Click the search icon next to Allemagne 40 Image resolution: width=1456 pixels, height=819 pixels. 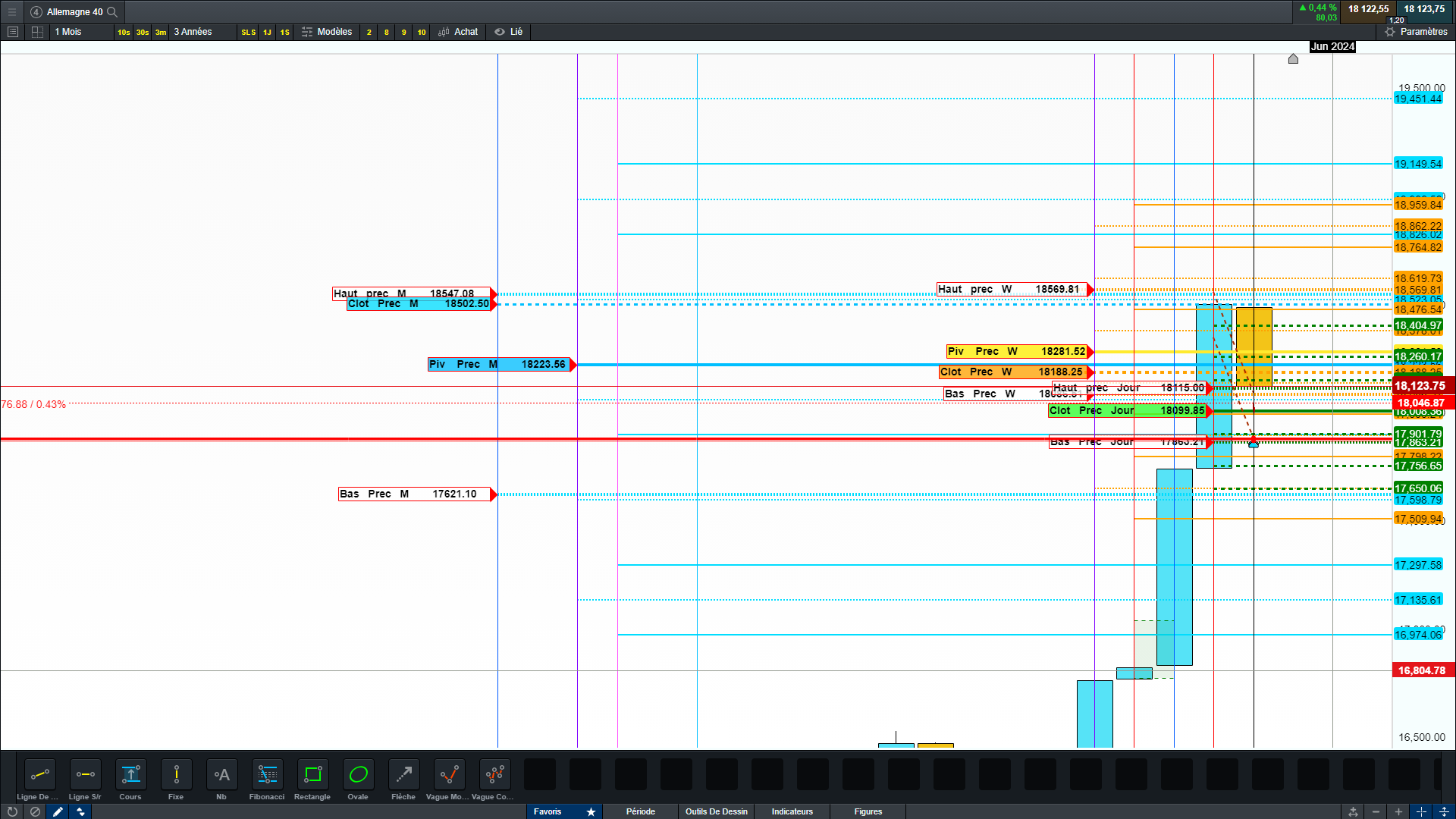tap(112, 12)
